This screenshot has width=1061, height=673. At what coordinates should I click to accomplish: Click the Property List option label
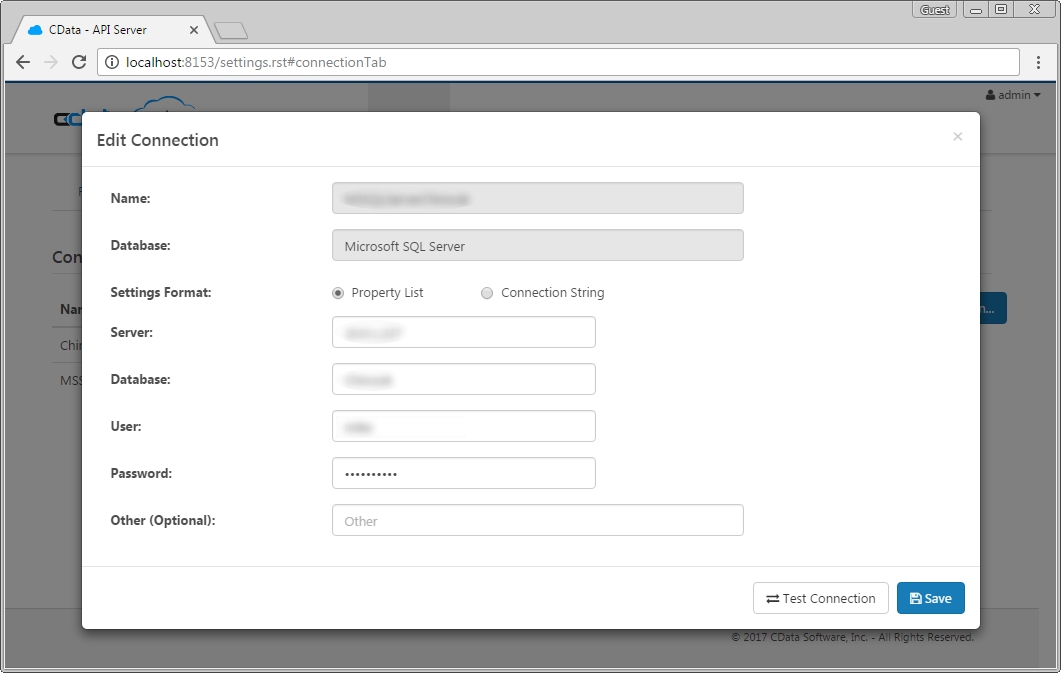[x=387, y=292]
